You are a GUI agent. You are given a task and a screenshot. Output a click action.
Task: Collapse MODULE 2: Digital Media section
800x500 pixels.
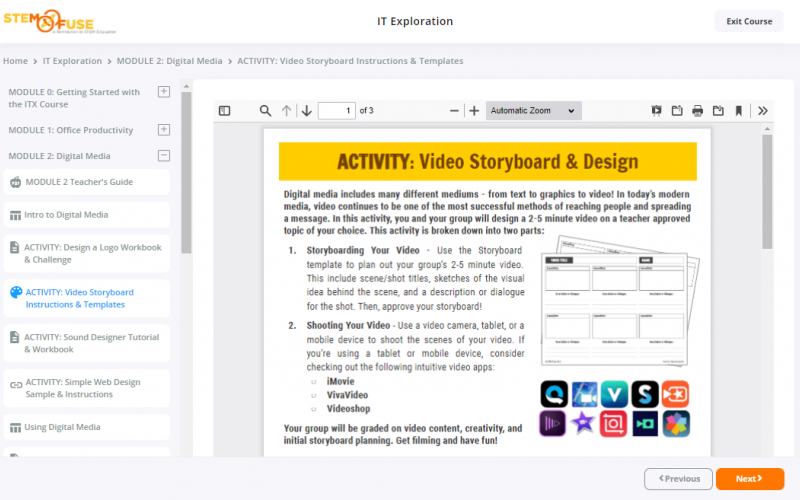[164, 156]
